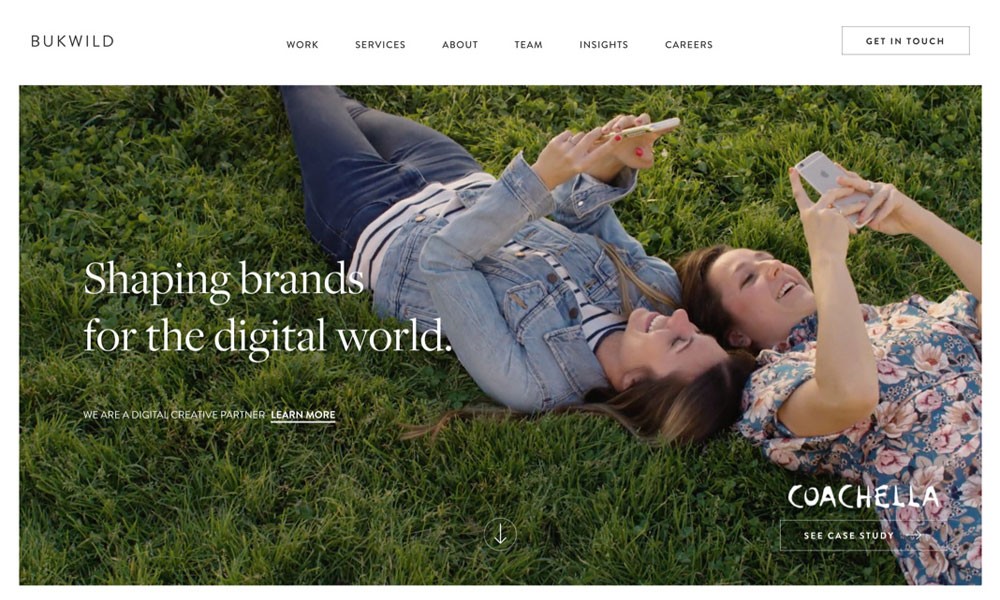1000x600 pixels.
Task: Open the Insights section
Action: (604, 45)
